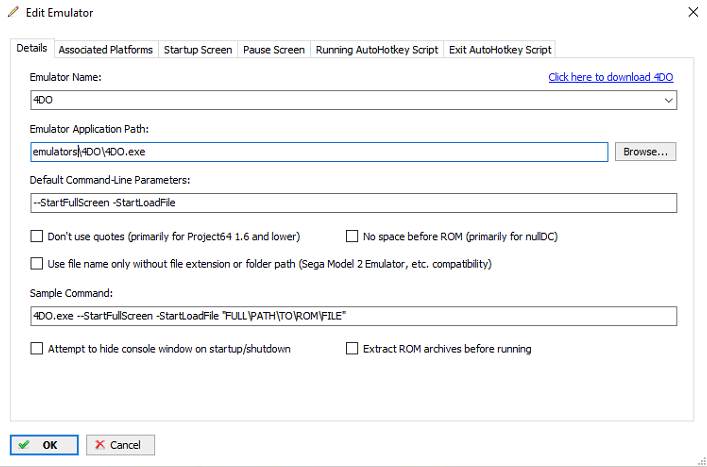Click the Sample Command label

click(x=71, y=293)
